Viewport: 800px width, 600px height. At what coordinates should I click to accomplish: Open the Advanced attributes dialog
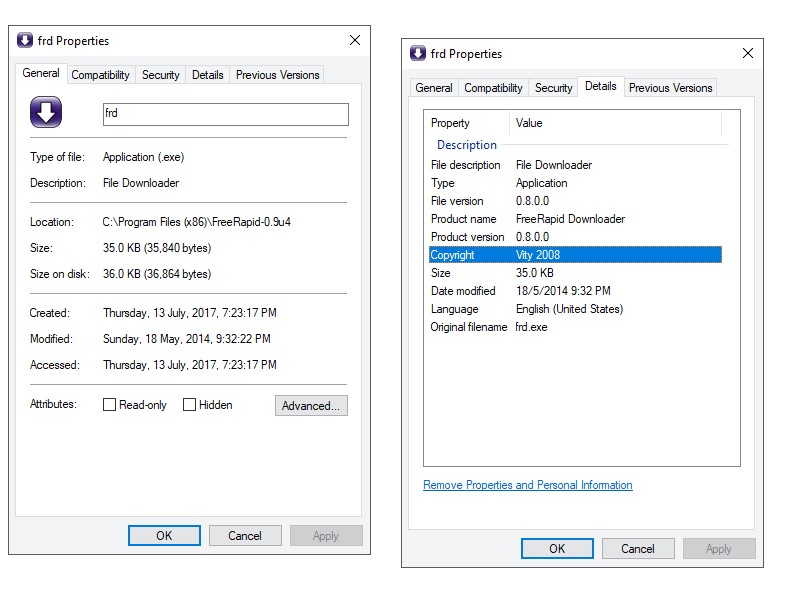[311, 405]
